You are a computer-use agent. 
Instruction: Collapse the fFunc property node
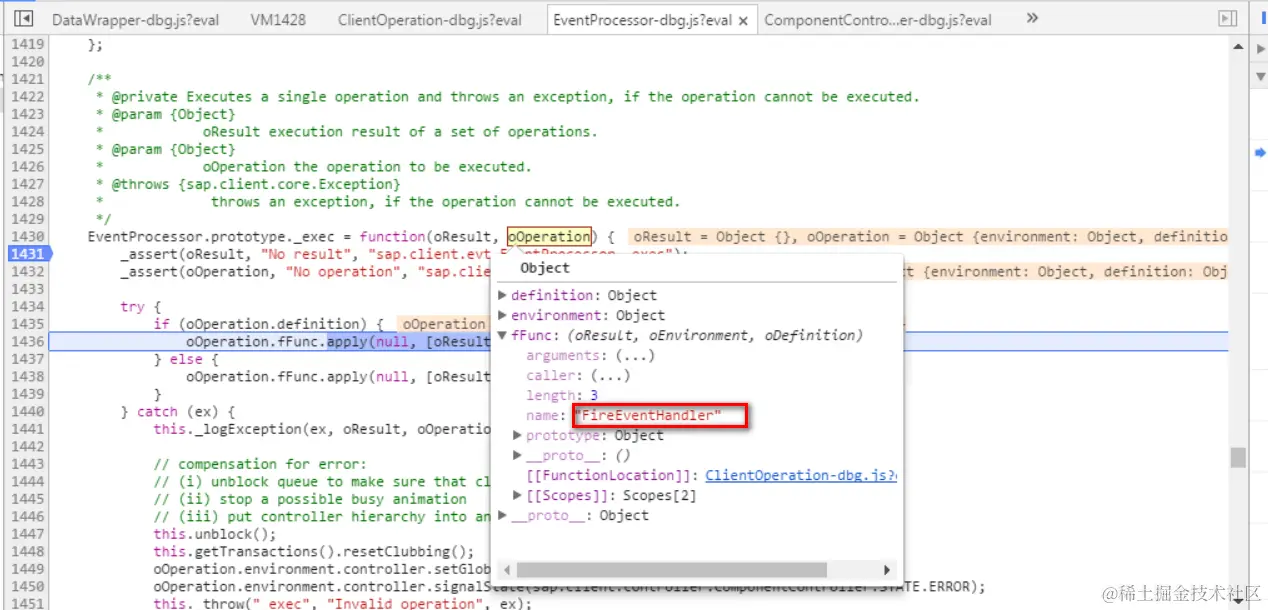[x=503, y=335]
